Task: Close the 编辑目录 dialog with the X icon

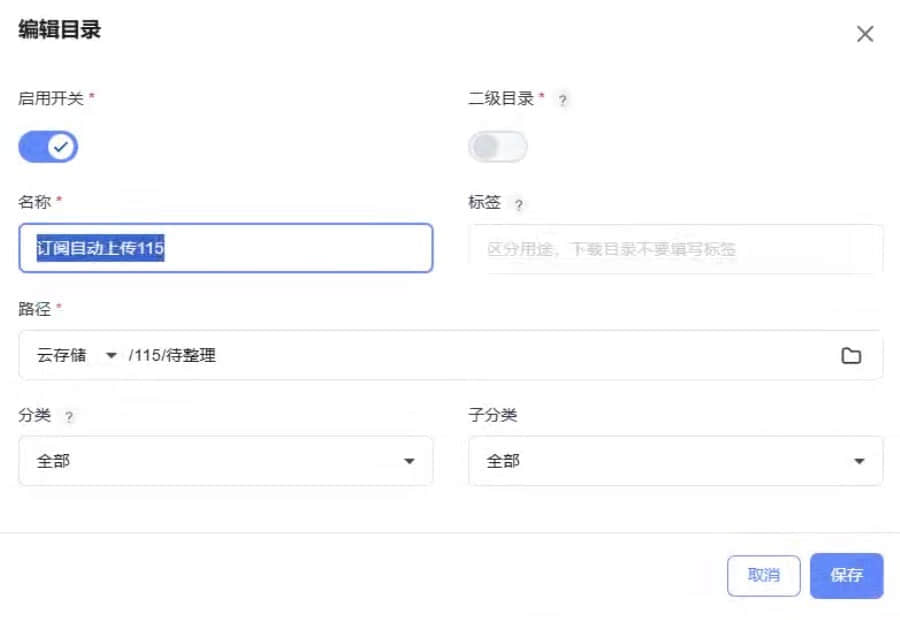Action: [865, 34]
